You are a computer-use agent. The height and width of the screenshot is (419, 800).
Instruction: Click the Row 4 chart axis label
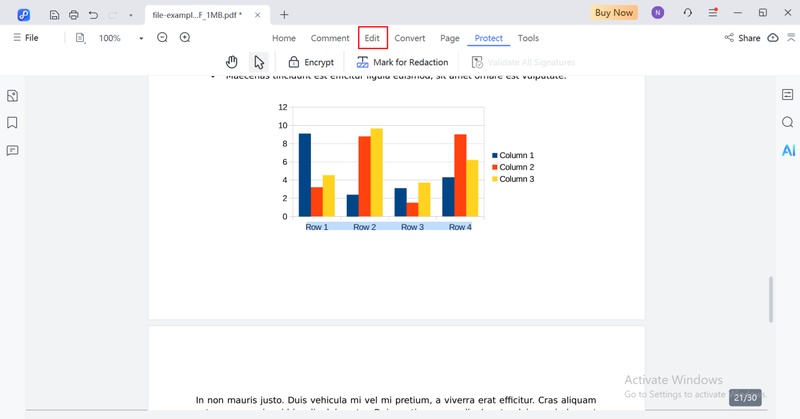click(x=460, y=227)
